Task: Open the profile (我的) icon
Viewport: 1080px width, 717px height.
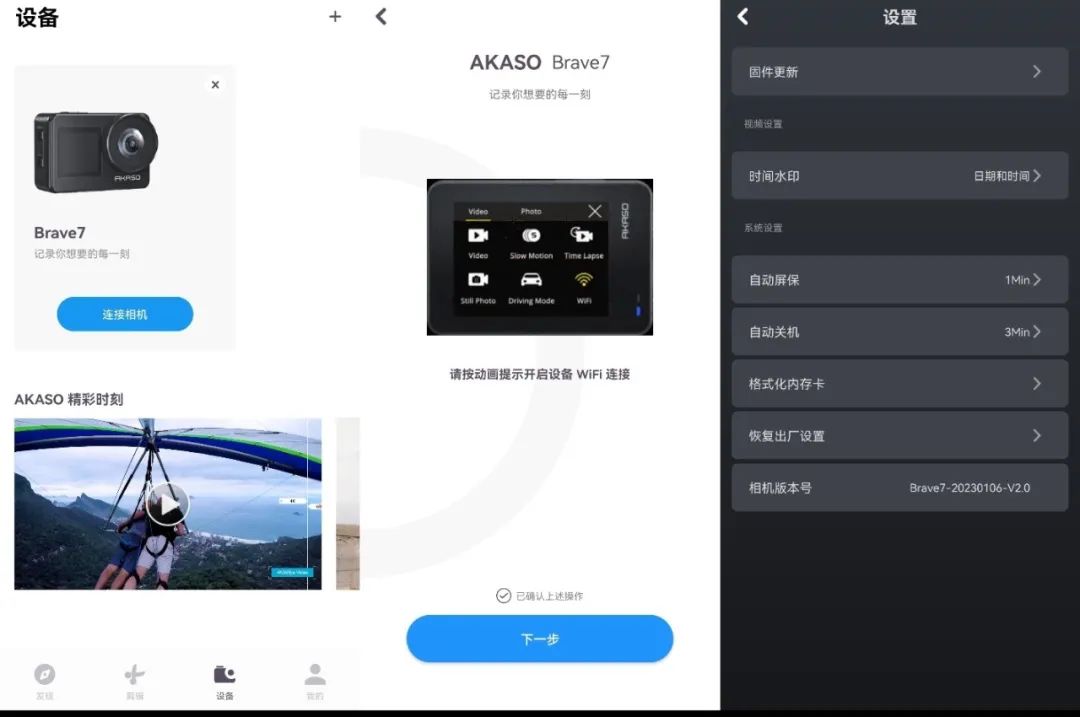Action: 314,676
